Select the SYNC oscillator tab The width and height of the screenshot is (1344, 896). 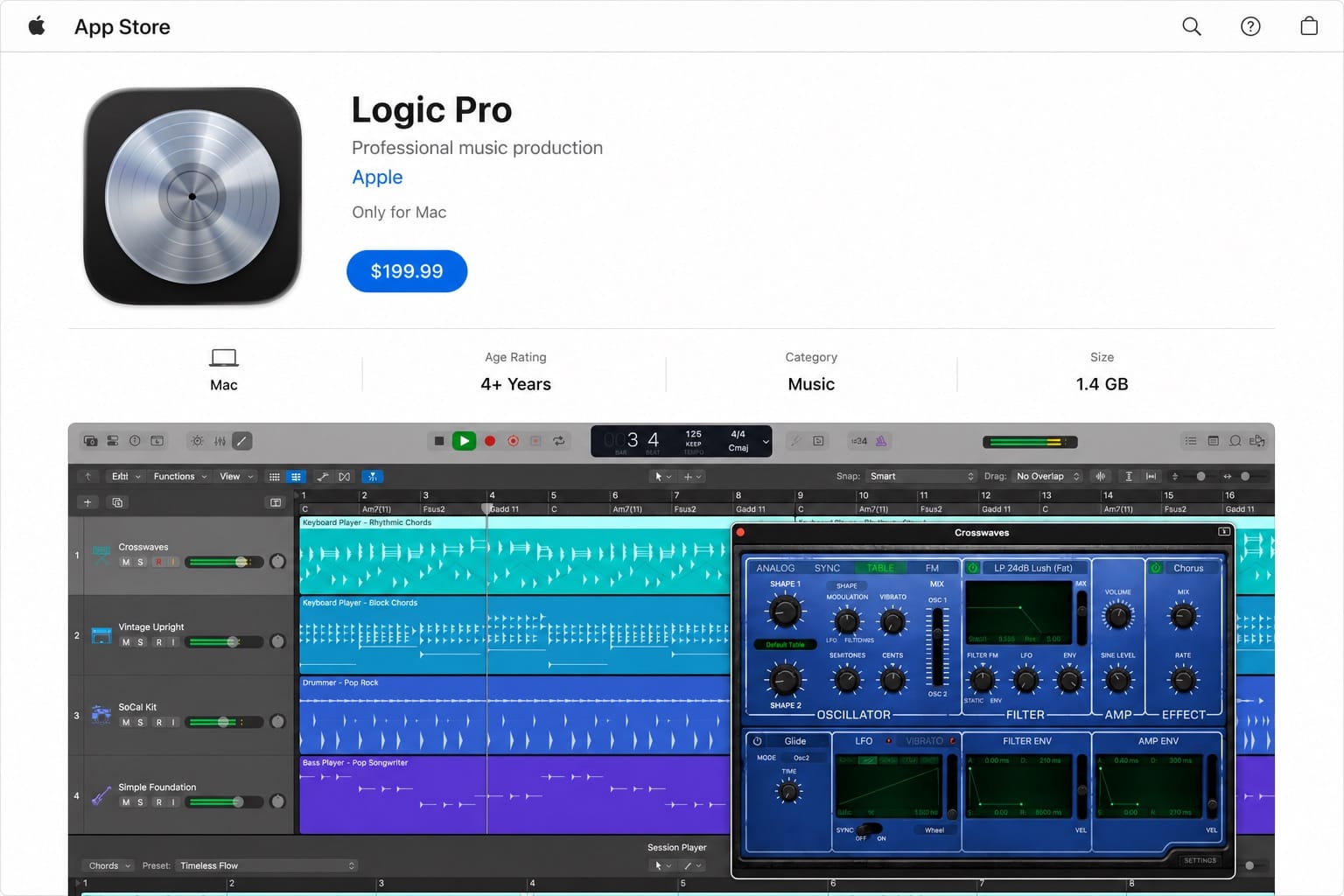coord(827,568)
